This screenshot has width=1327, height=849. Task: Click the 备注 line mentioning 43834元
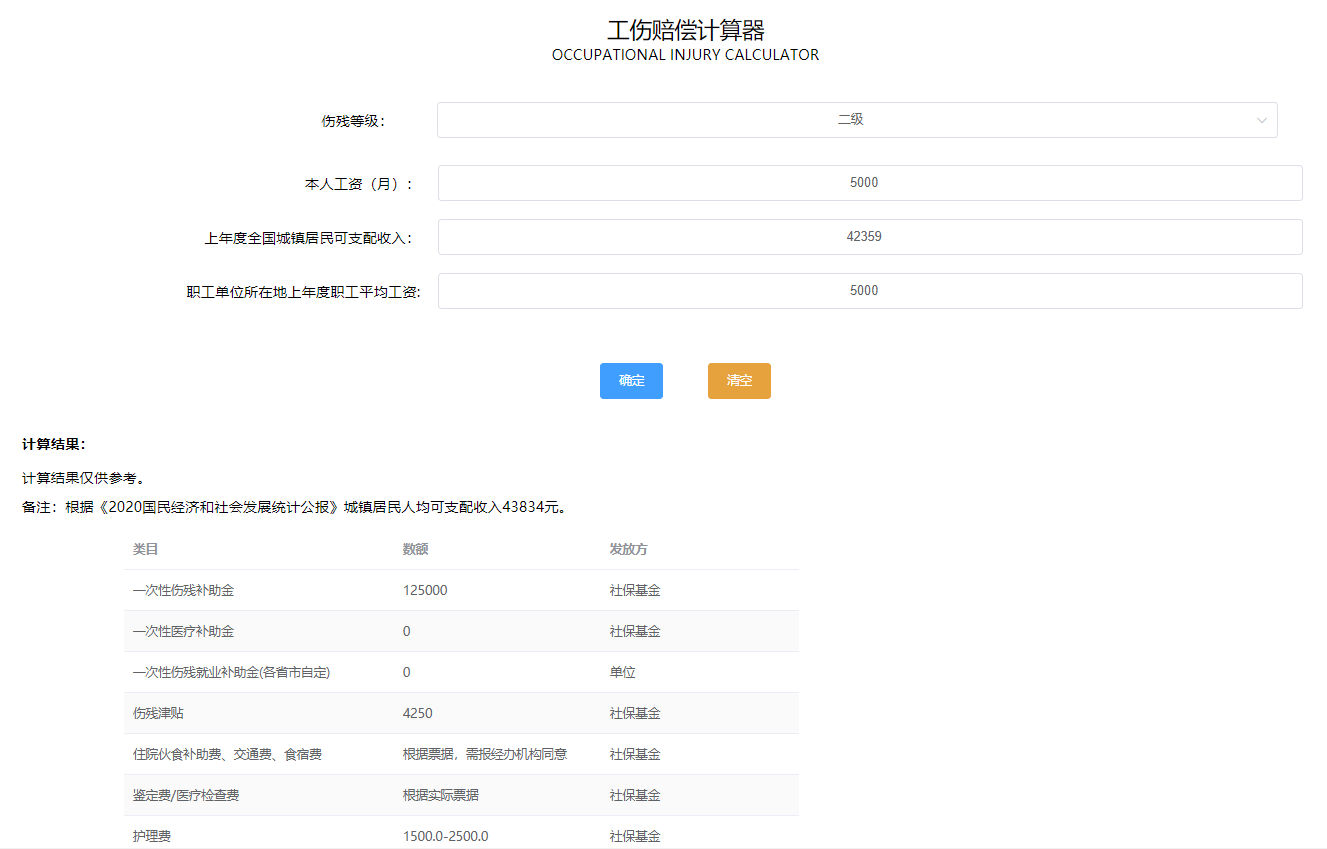296,507
